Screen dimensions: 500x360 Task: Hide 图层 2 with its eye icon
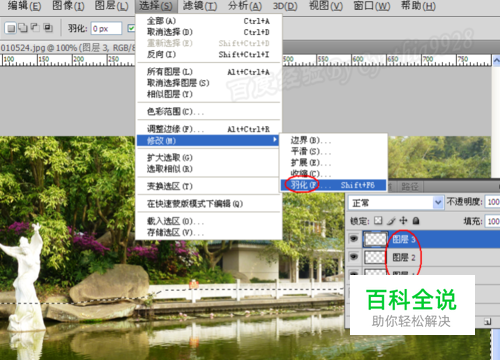point(354,257)
